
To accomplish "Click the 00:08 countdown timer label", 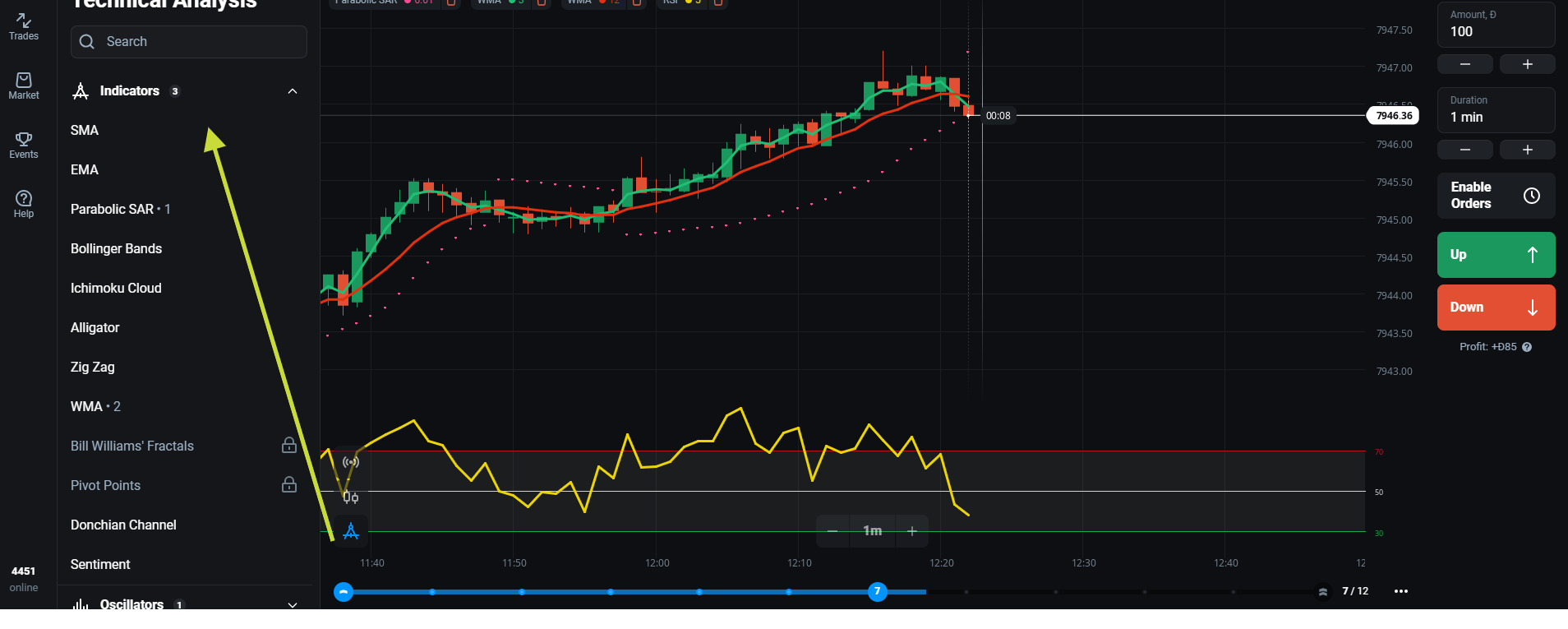I will pos(998,116).
